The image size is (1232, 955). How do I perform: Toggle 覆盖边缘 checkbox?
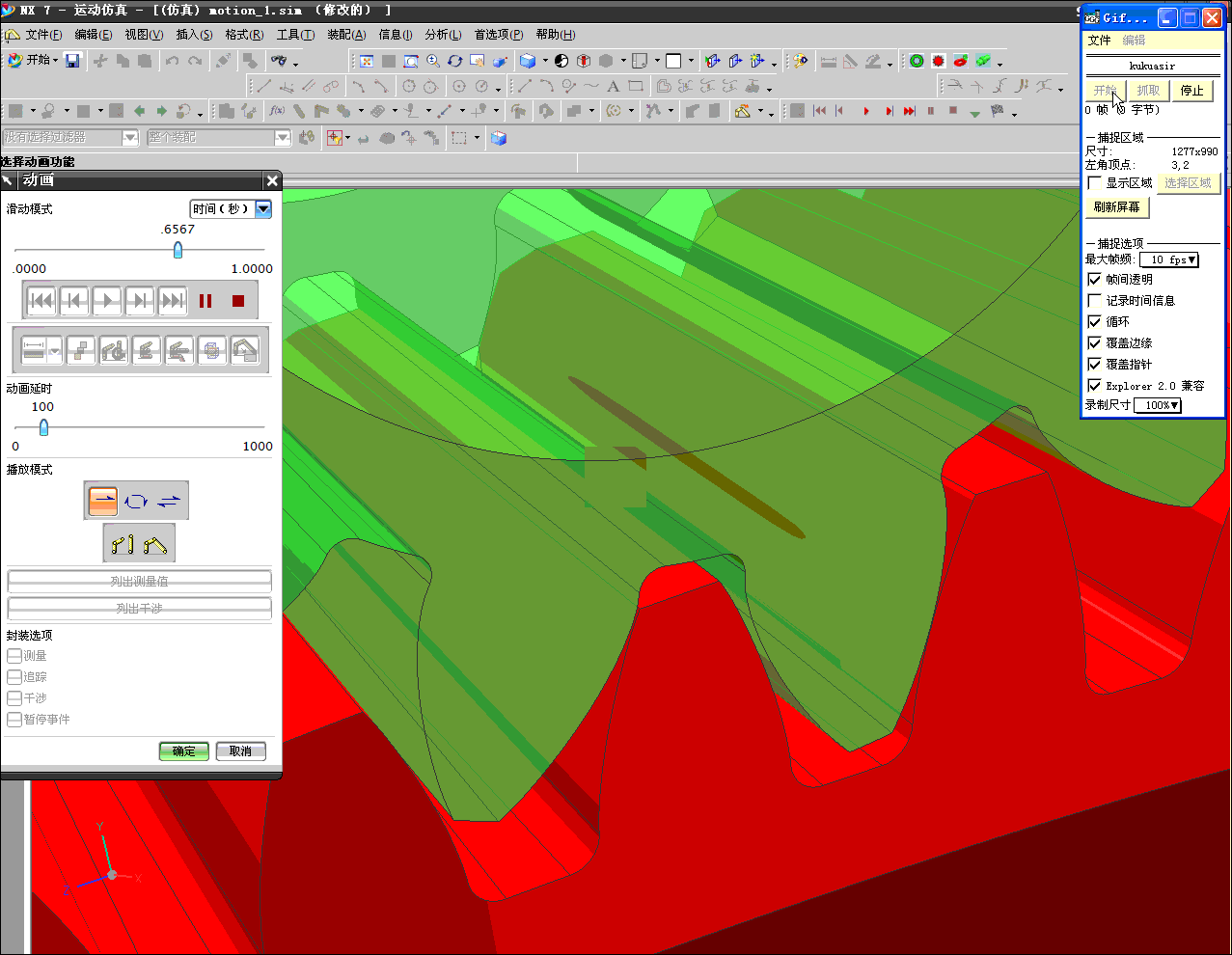click(1094, 342)
